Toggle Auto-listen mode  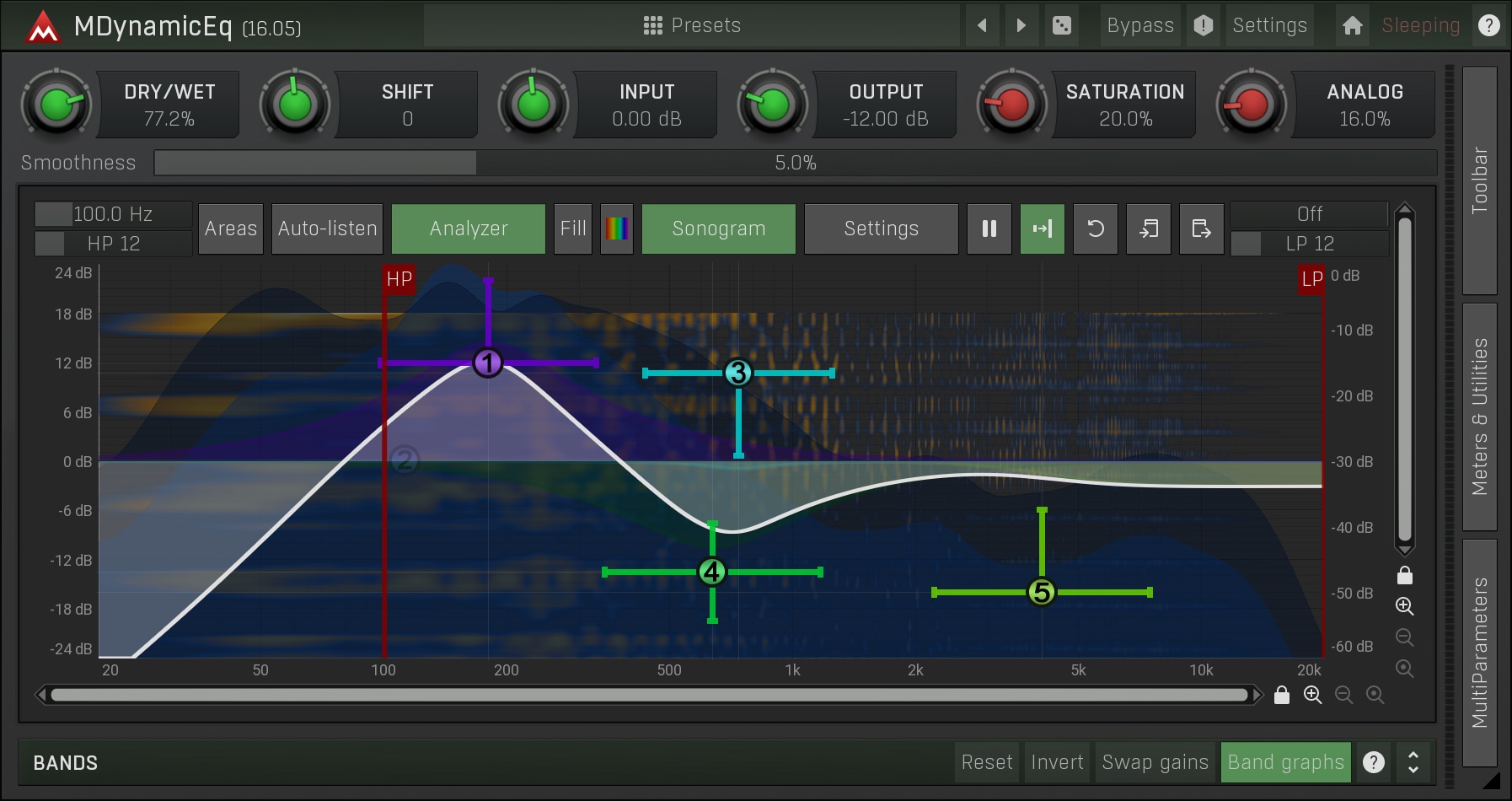(x=328, y=228)
